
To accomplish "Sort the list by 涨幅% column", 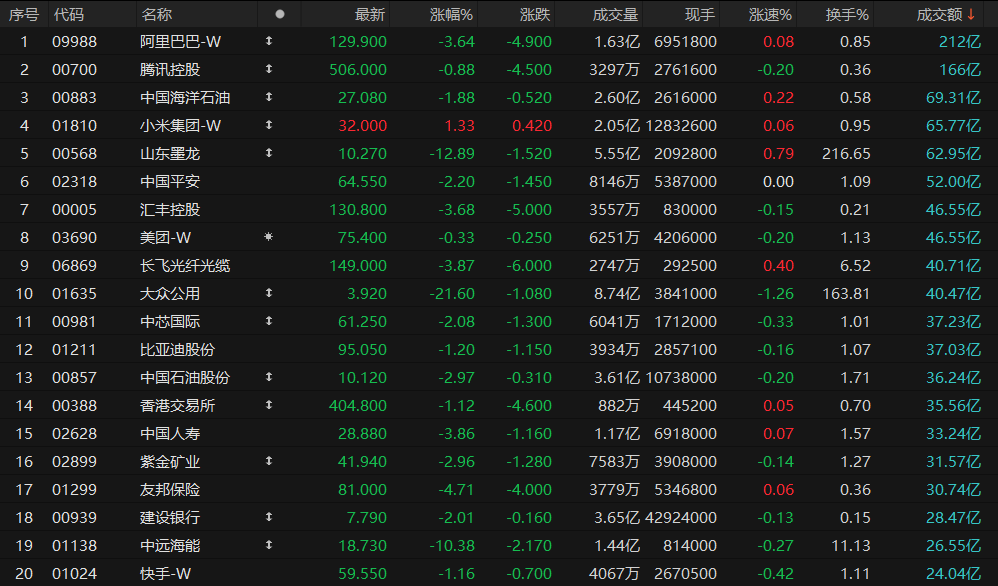I will [451, 14].
